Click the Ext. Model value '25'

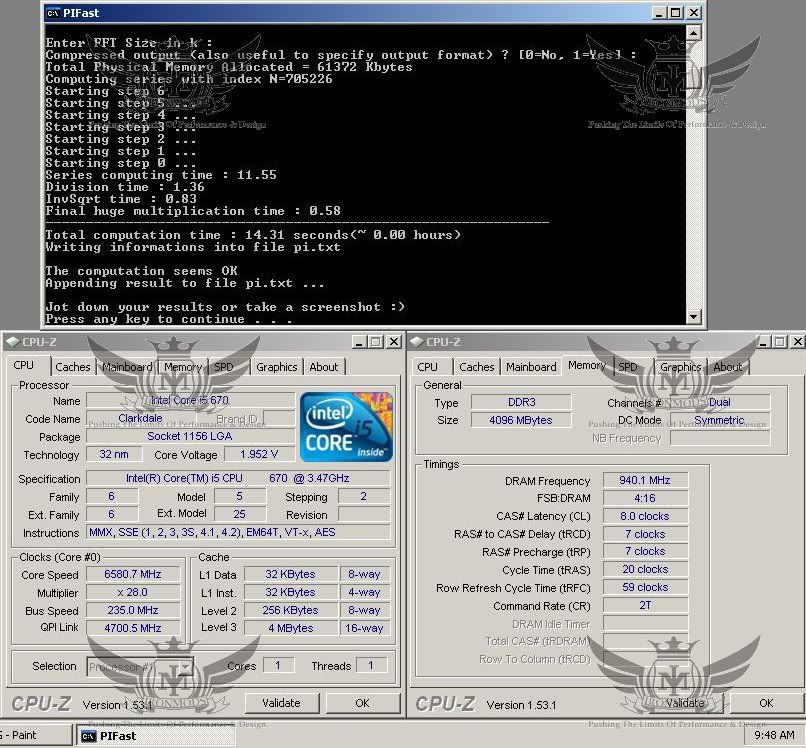(240, 514)
